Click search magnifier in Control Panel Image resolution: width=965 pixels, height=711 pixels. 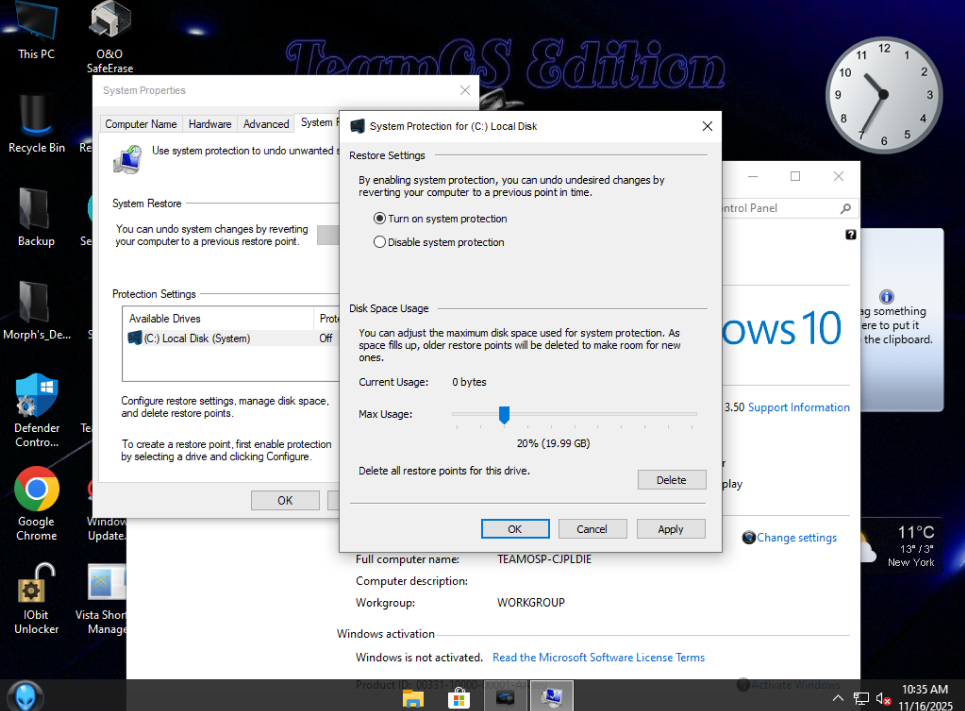846,209
